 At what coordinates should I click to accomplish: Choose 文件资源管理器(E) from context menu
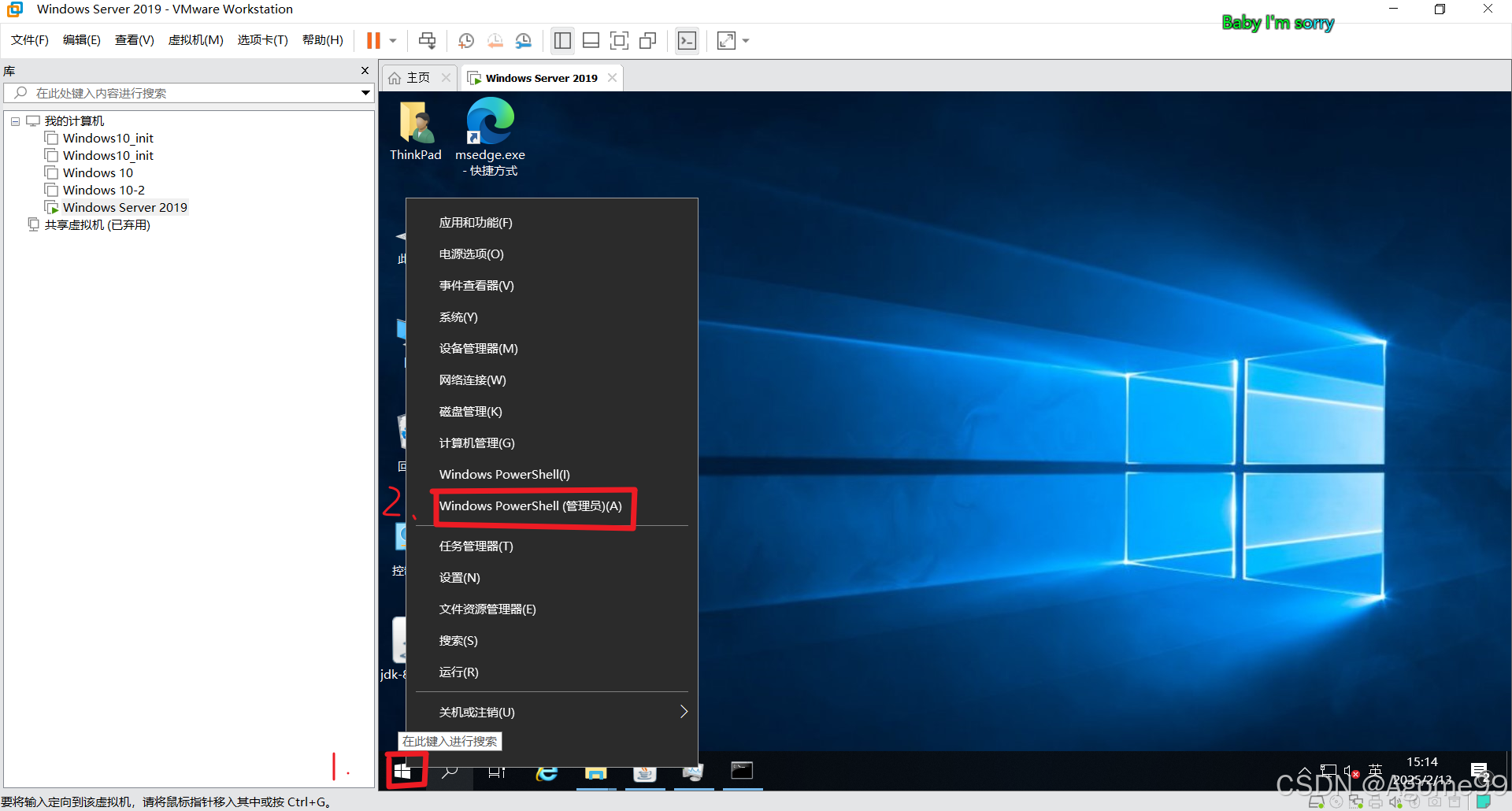551,609
